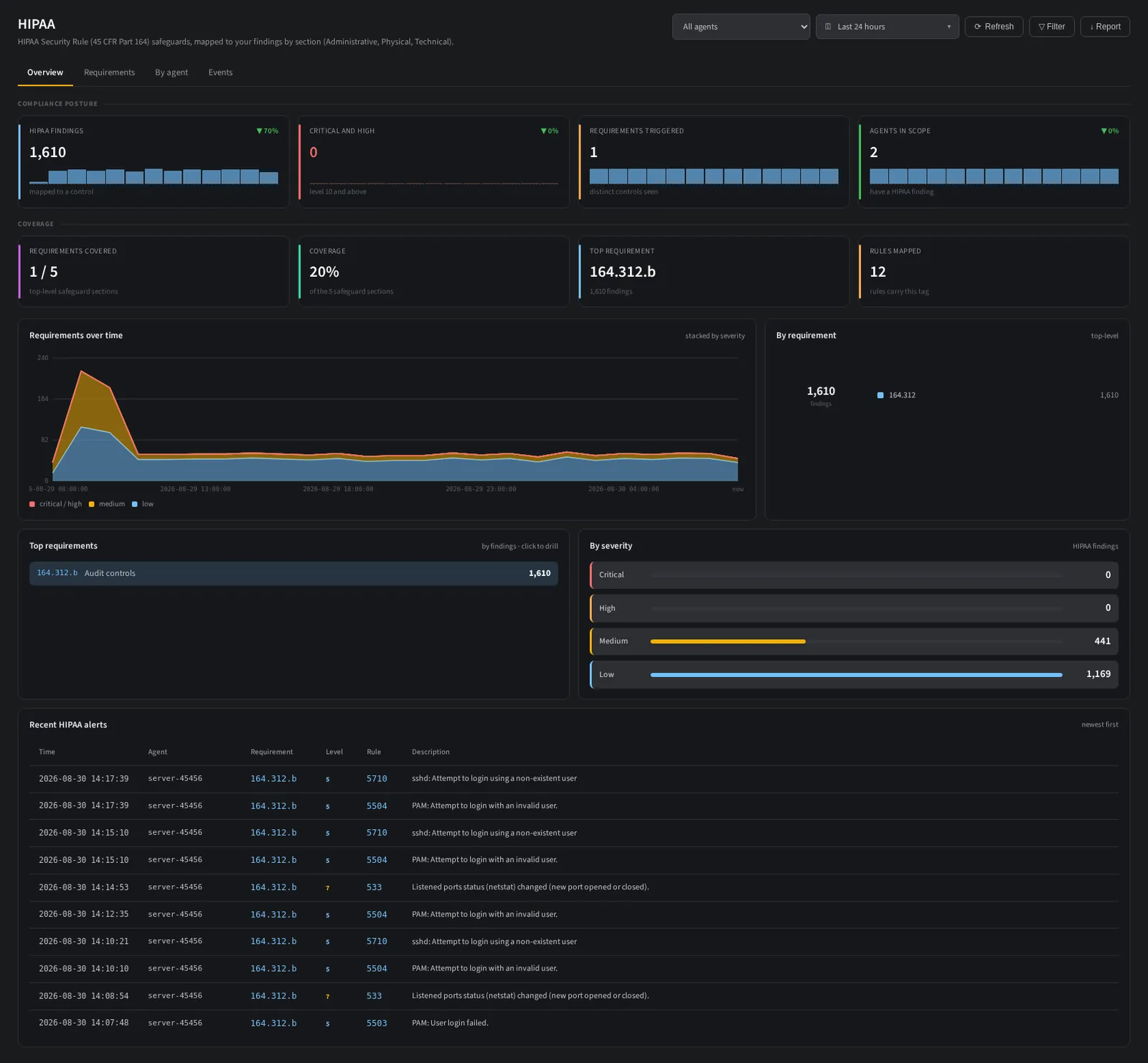Select the Requirements Covered 1 / 5 value
Screen dimensions: 1148x1063
pyautogui.click(x=44, y=272)
